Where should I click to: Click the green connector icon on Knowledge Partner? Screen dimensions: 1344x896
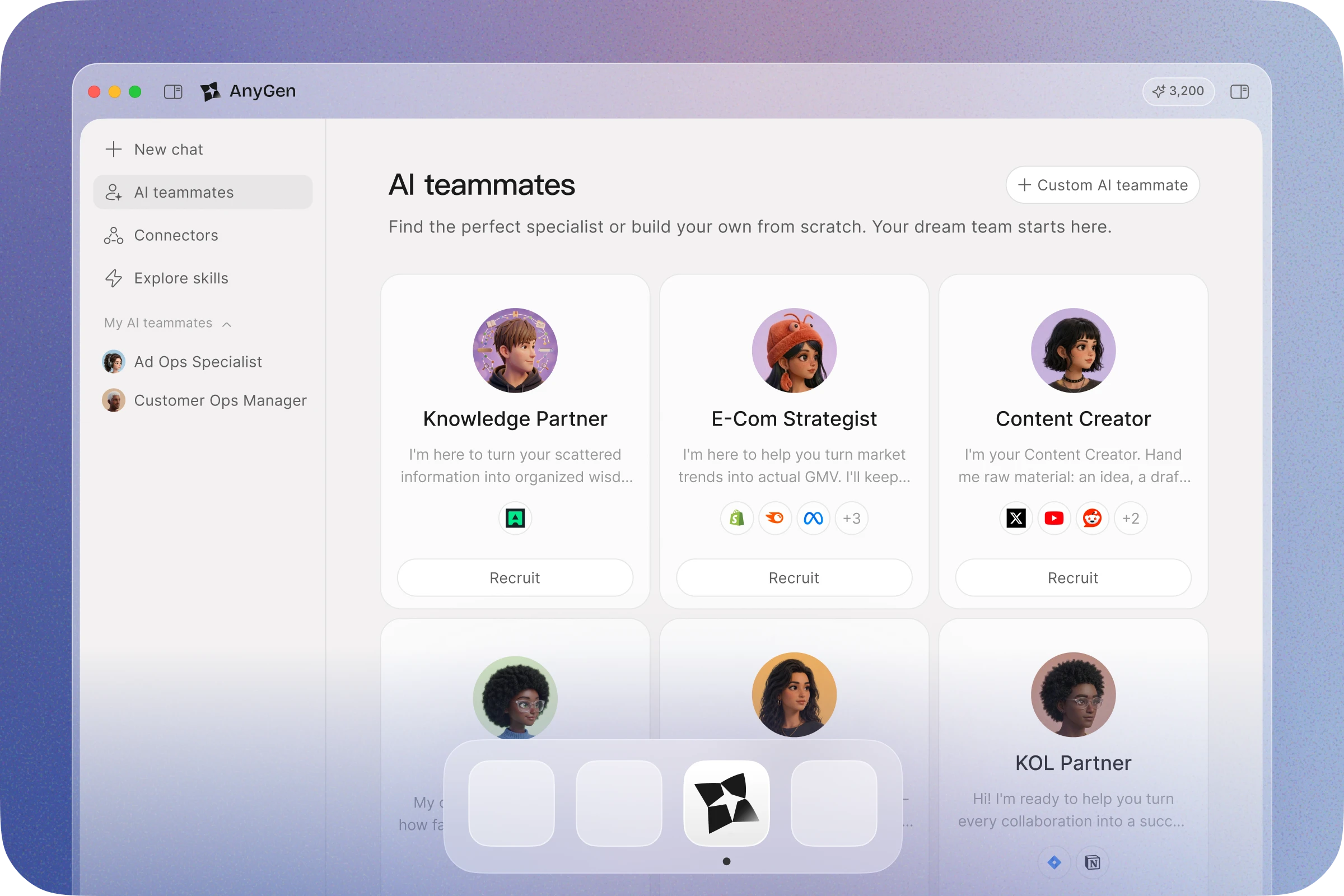click(x=515, y=519)
